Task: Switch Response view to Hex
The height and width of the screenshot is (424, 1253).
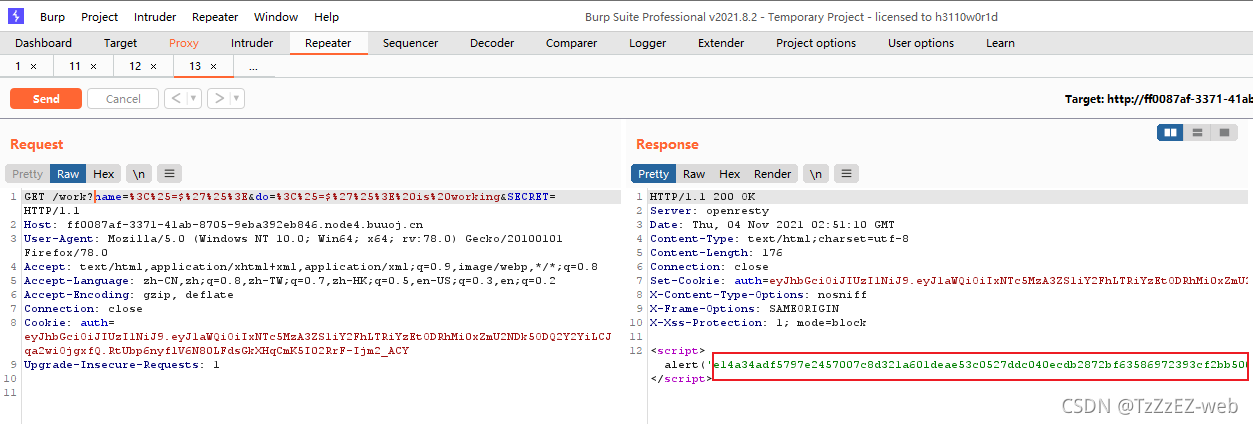Action: pyautogui.click(x=730, y=174)
